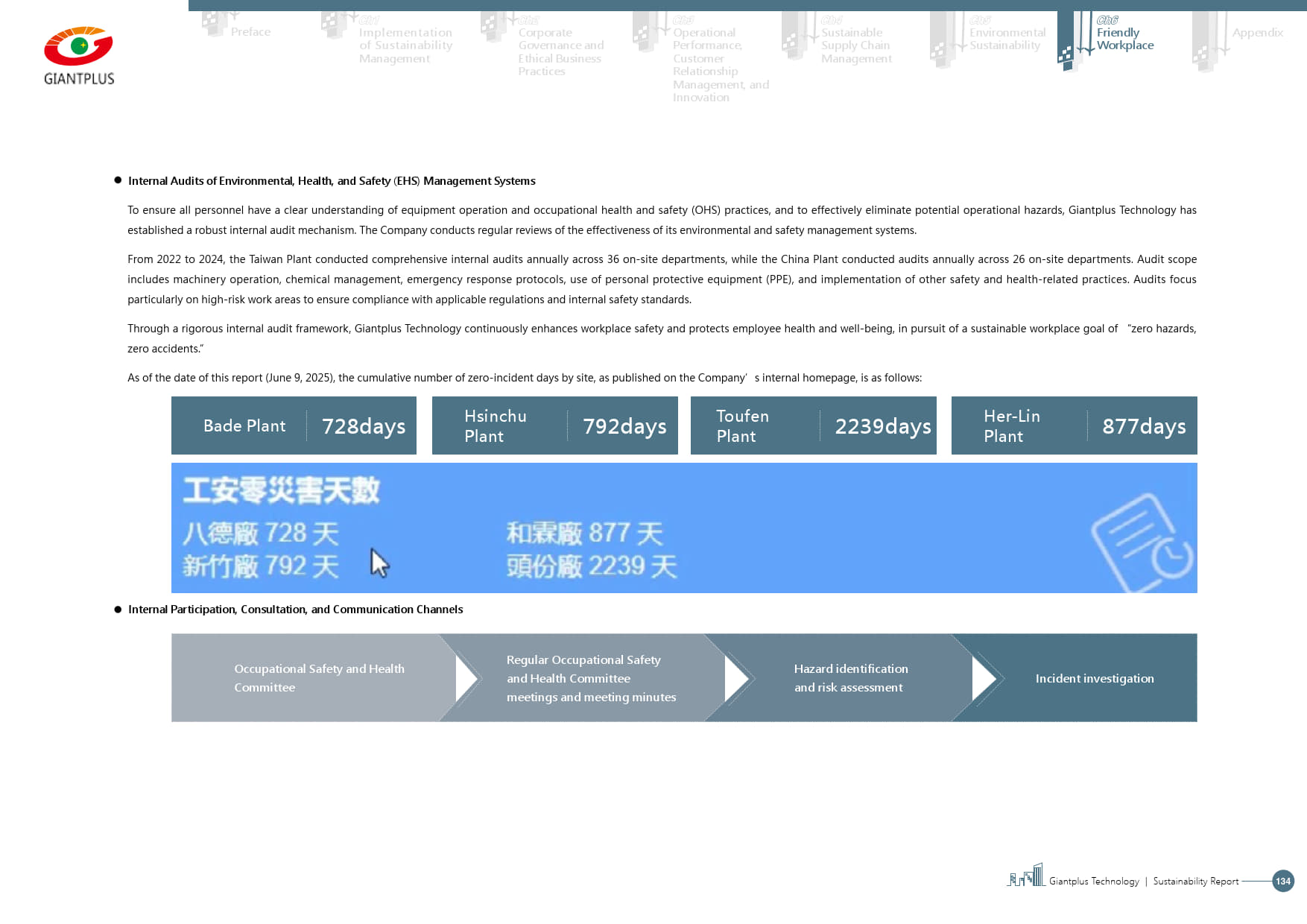1307x924 pixels.
Task: Click the Ch4 Sustainable Supply Chain building icon
Action: tap(794, 37)
